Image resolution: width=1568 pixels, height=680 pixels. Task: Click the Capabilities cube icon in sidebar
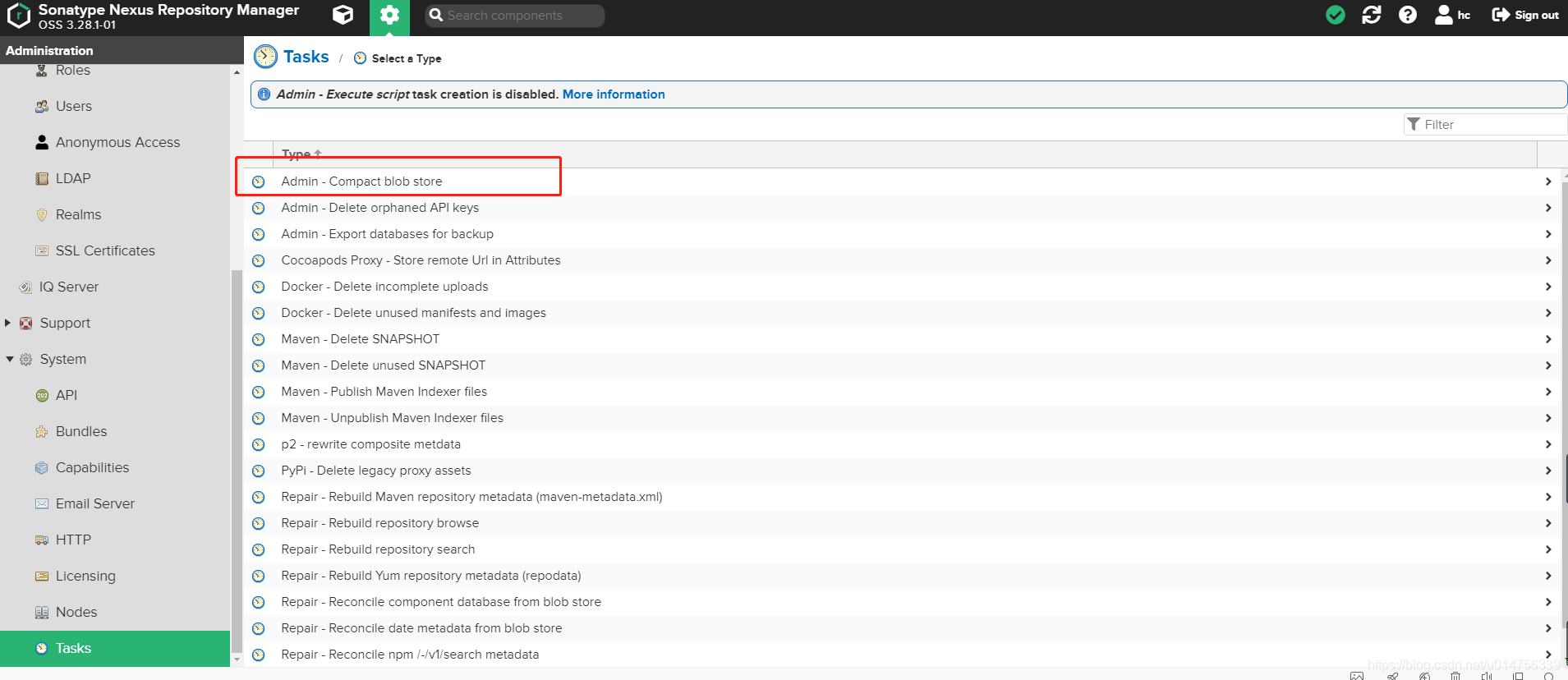(x=42, y=467)
